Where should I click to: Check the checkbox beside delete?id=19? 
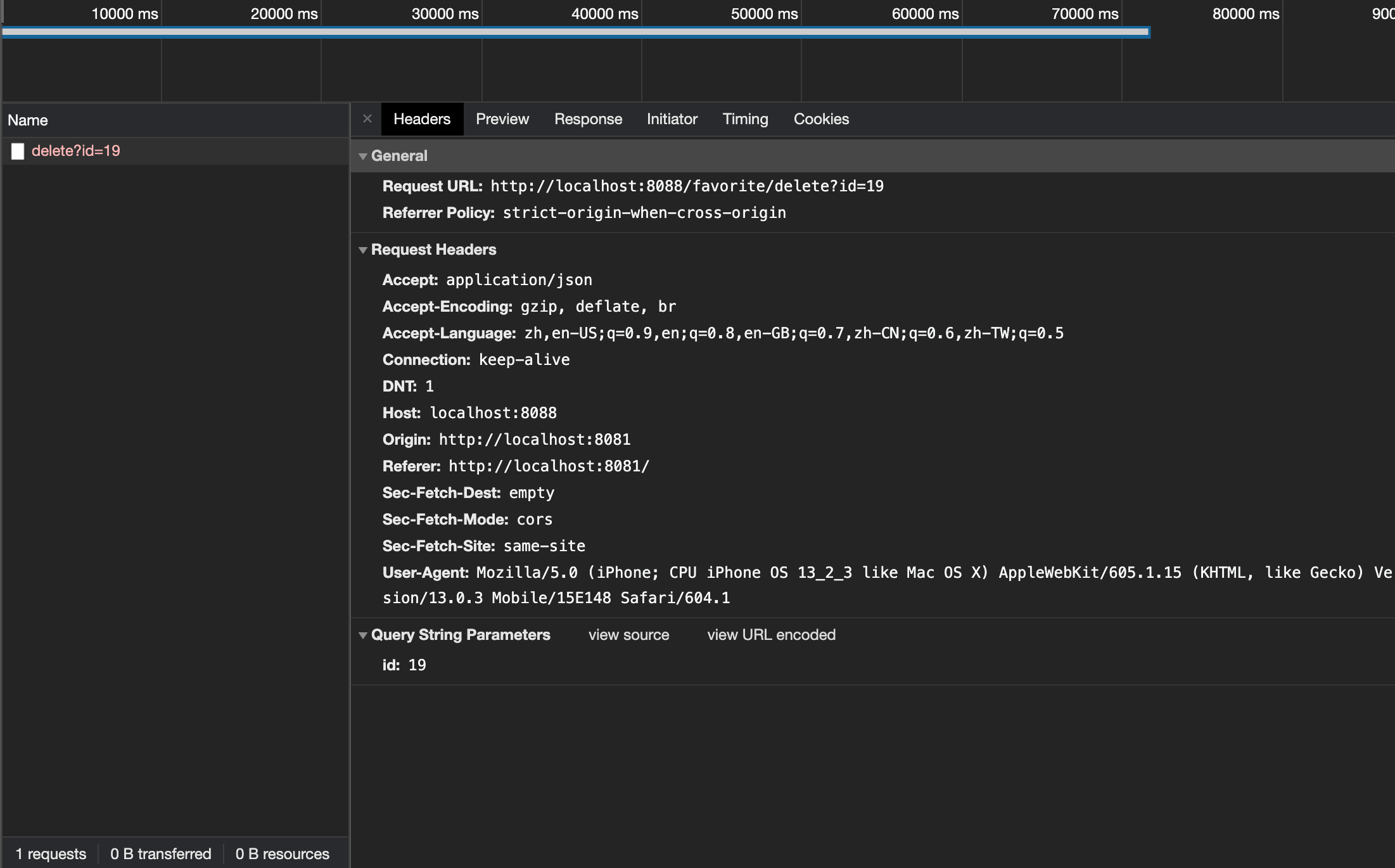[17, 151]
